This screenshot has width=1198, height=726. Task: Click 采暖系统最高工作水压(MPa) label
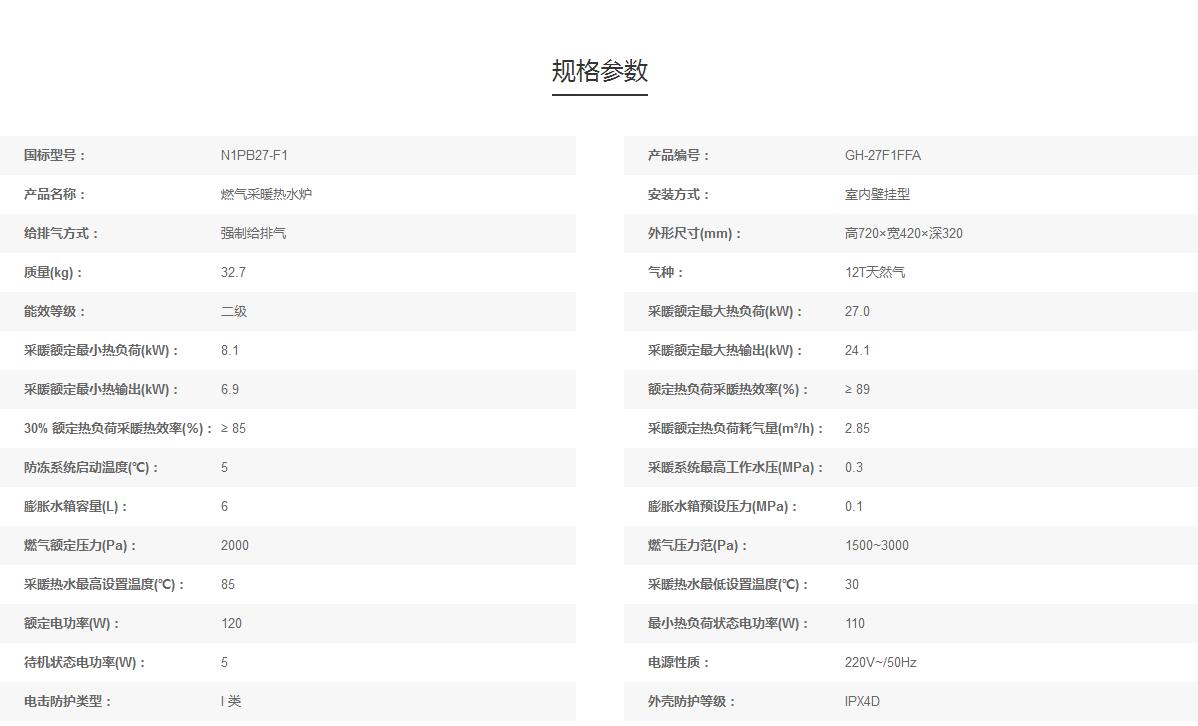click(x=736, y=467)
